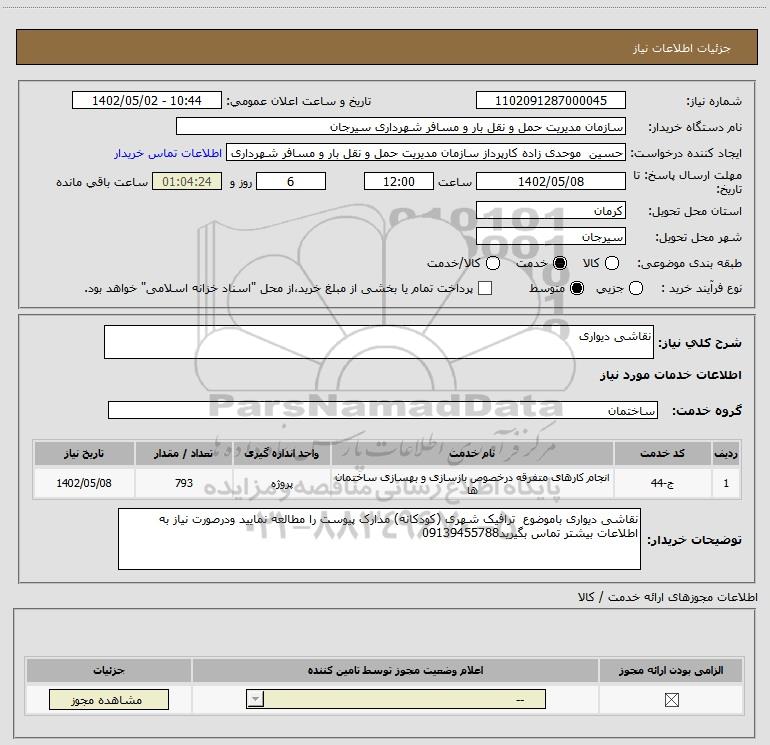
Task: Click the unit cell پروژه
Action: coord(282,483)
